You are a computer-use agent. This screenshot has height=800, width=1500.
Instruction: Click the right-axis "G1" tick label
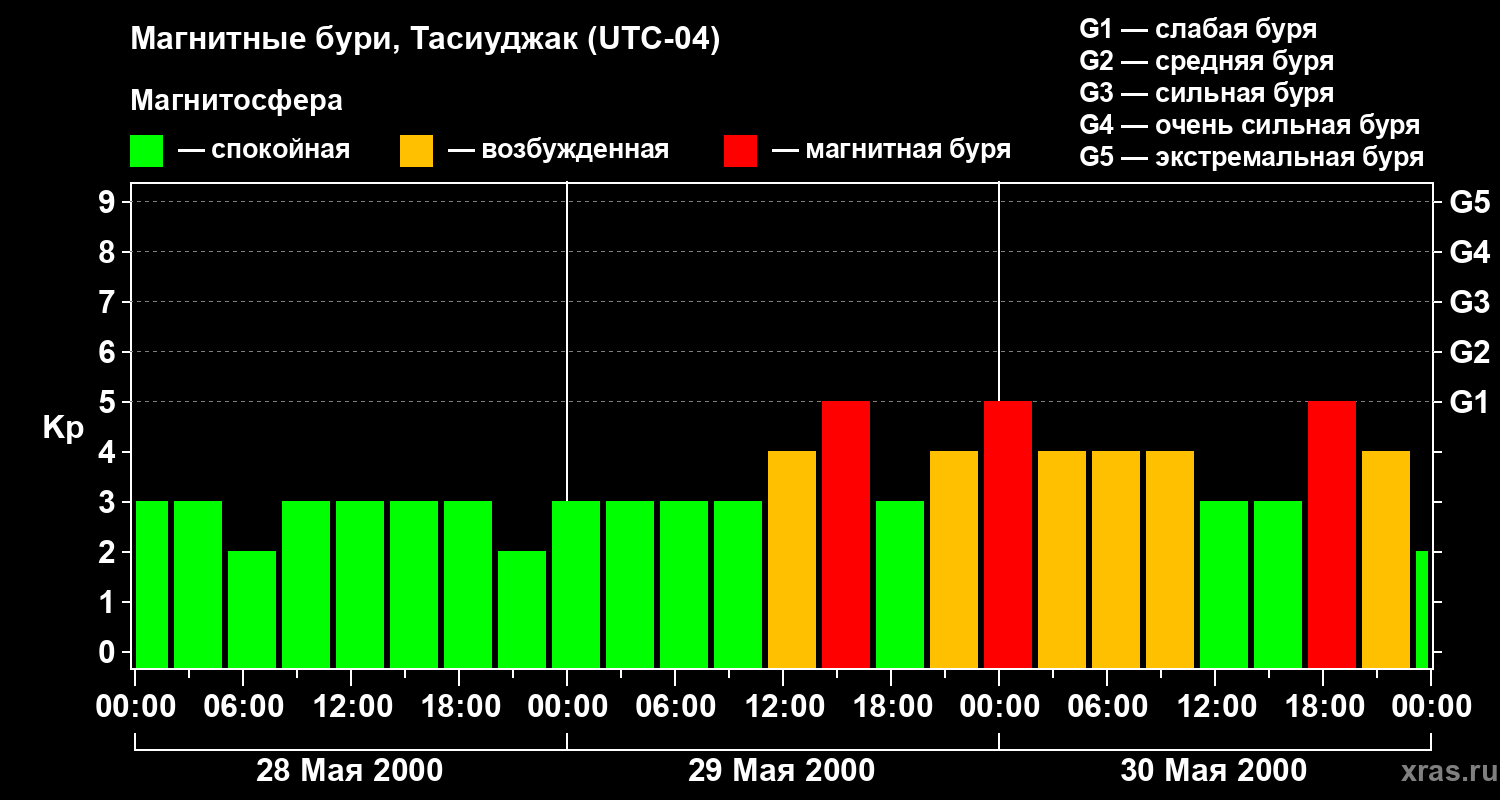click(x=1469, y=402)
